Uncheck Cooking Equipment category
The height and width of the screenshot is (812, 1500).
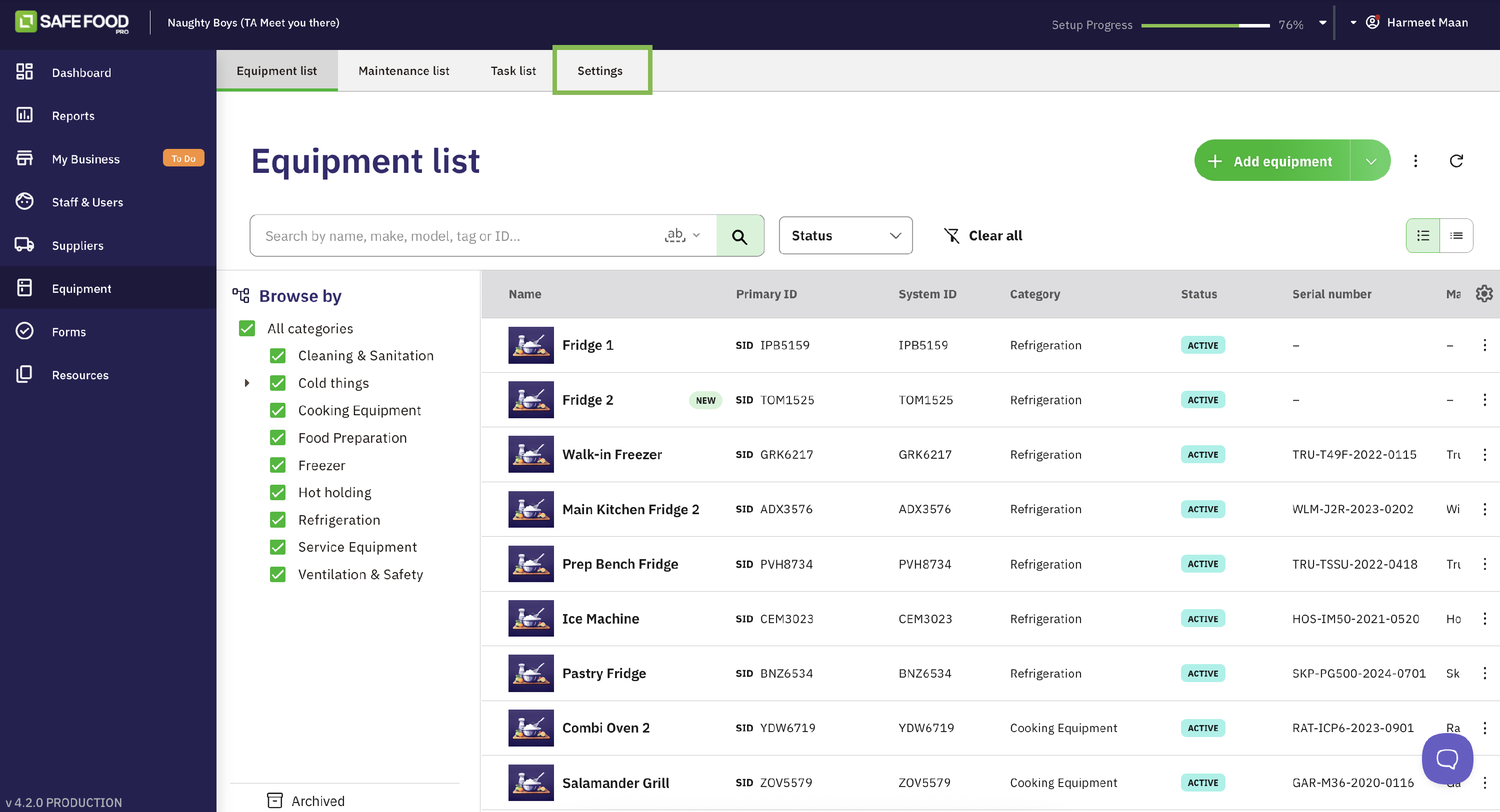[x=278, y=410]
